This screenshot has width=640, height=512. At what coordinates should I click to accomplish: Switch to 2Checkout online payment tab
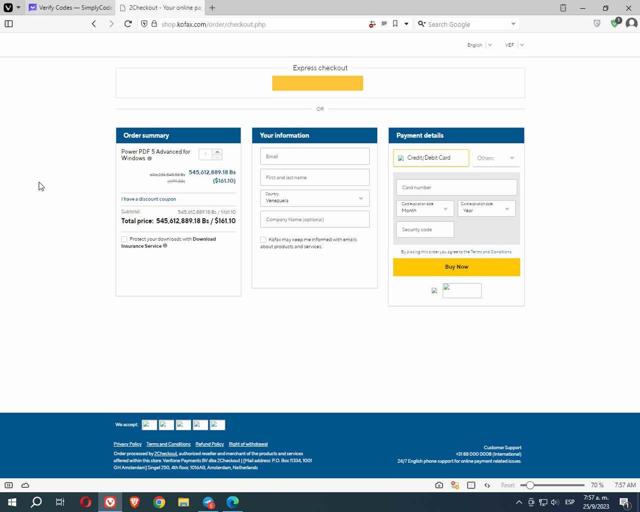pyautogui.click(x=160, y=7)
